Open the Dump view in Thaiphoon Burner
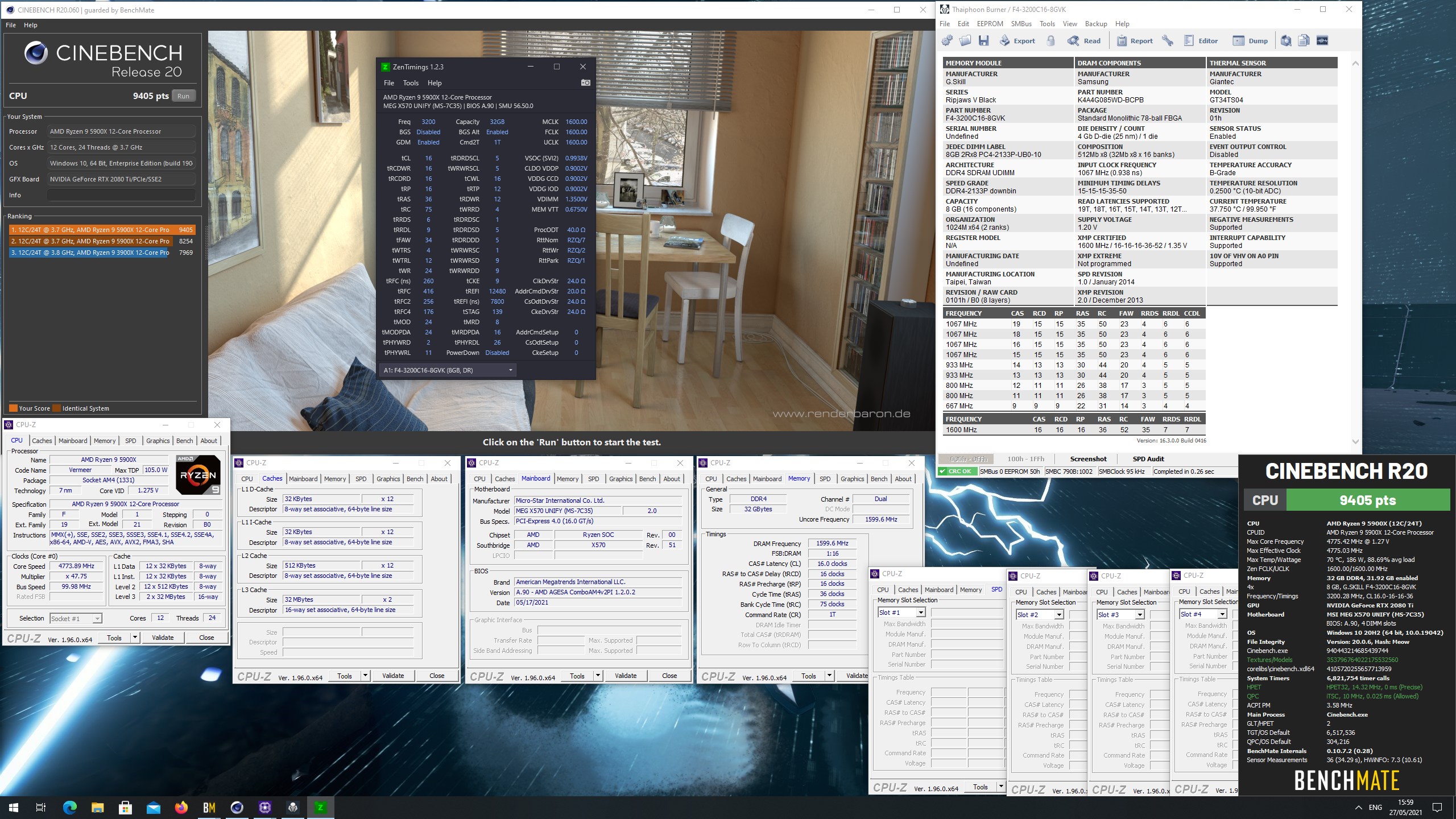The image size is (1456, 819). [1250, 40]
